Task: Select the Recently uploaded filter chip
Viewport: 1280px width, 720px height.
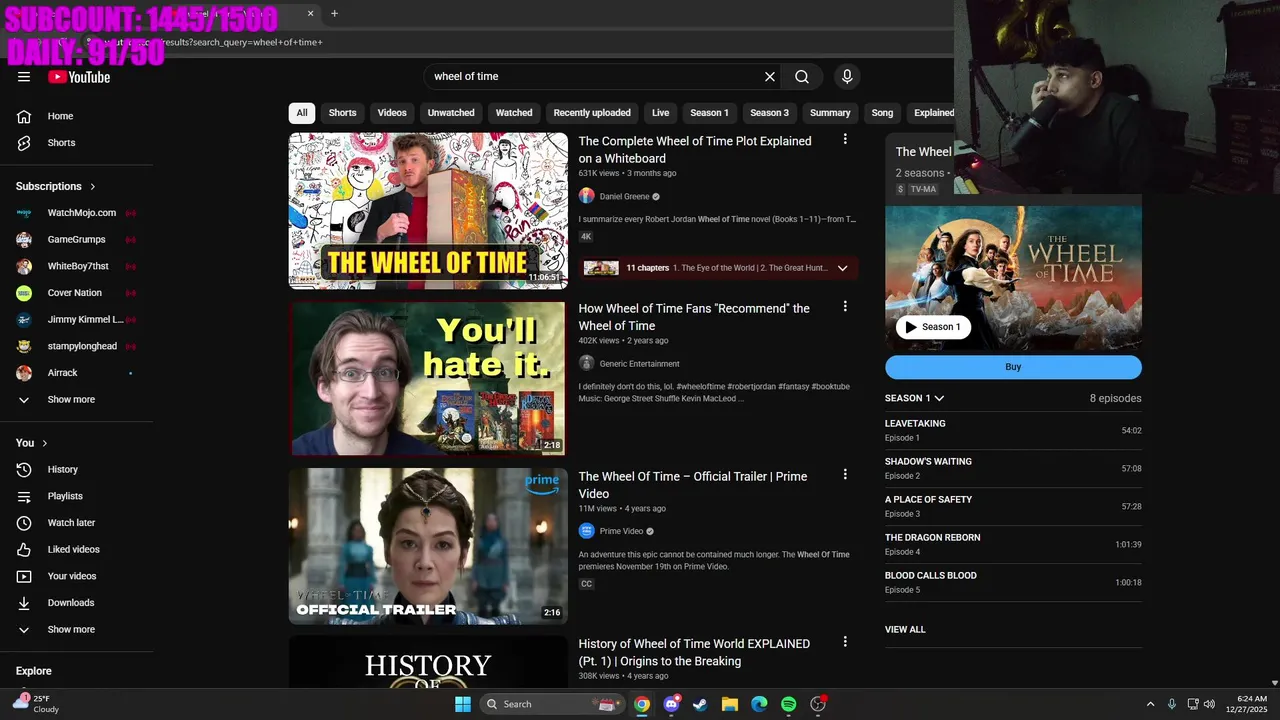Action: 592,113
